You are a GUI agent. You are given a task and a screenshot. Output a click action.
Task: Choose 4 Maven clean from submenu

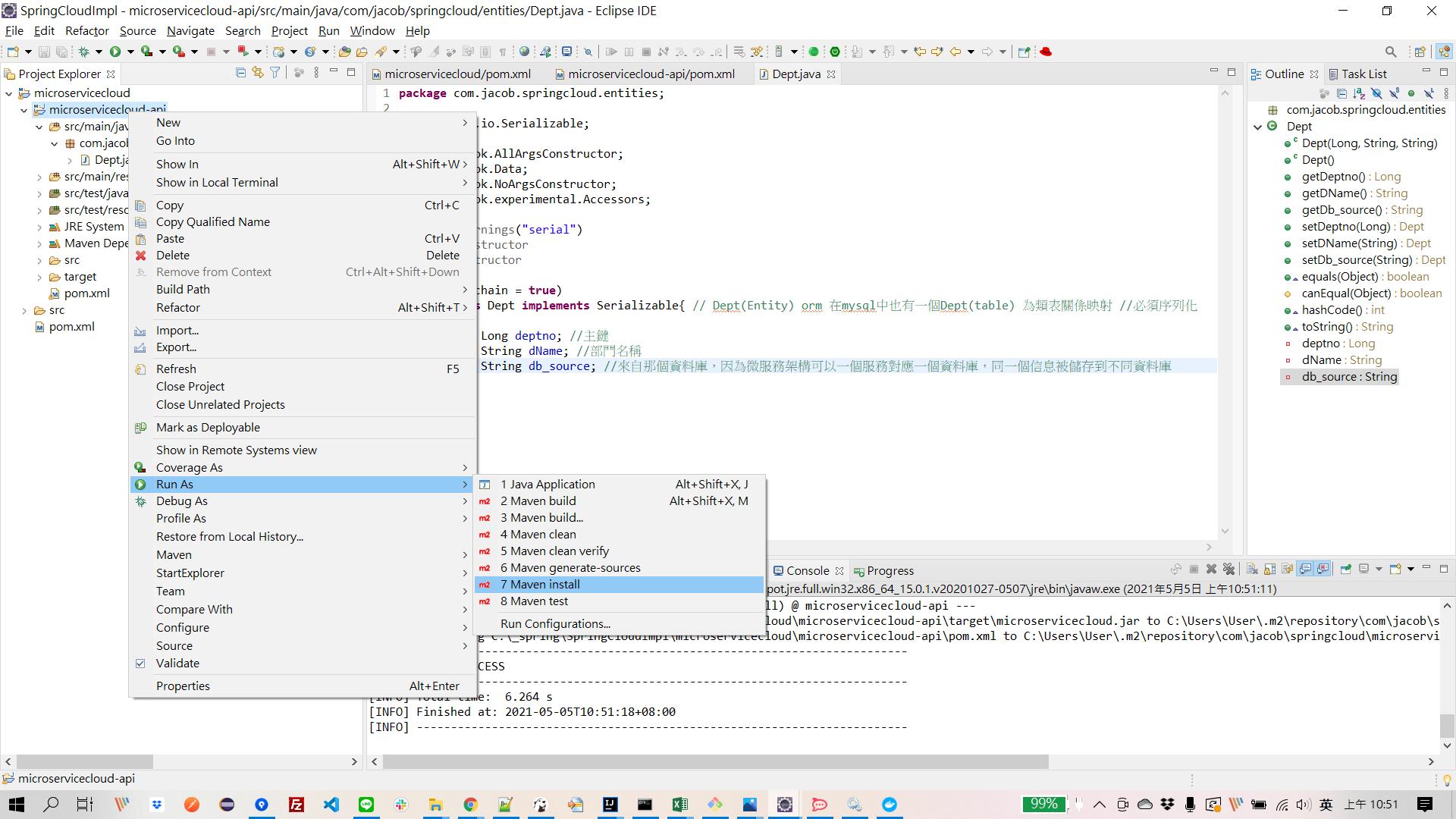click(x=618, y=534)
